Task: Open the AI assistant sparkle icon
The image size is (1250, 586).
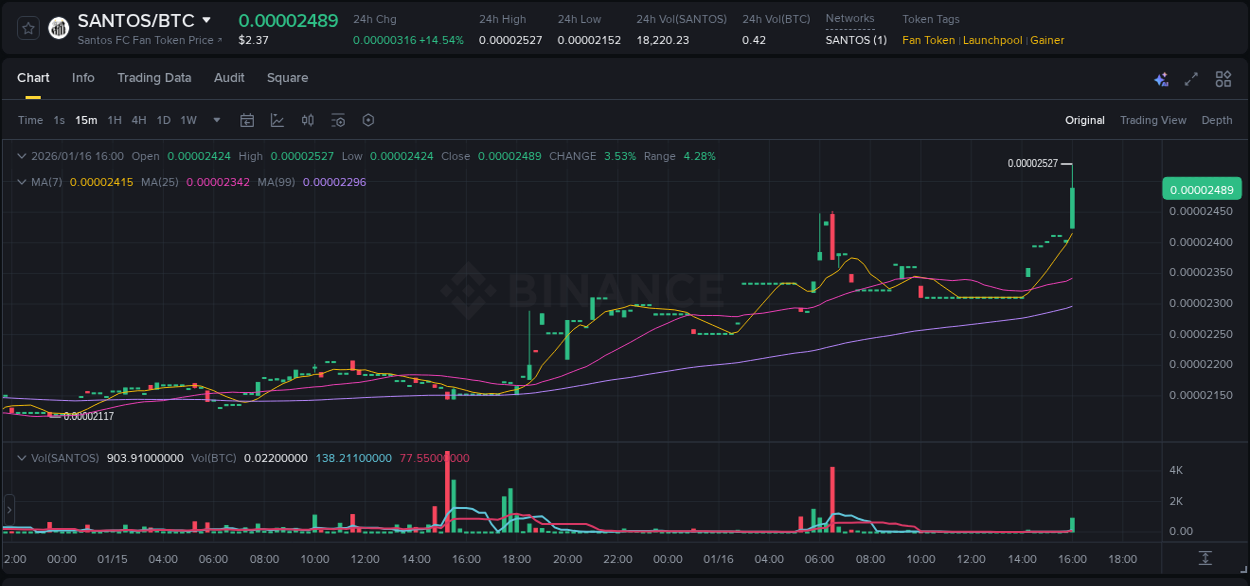Action: (1161, 79)
